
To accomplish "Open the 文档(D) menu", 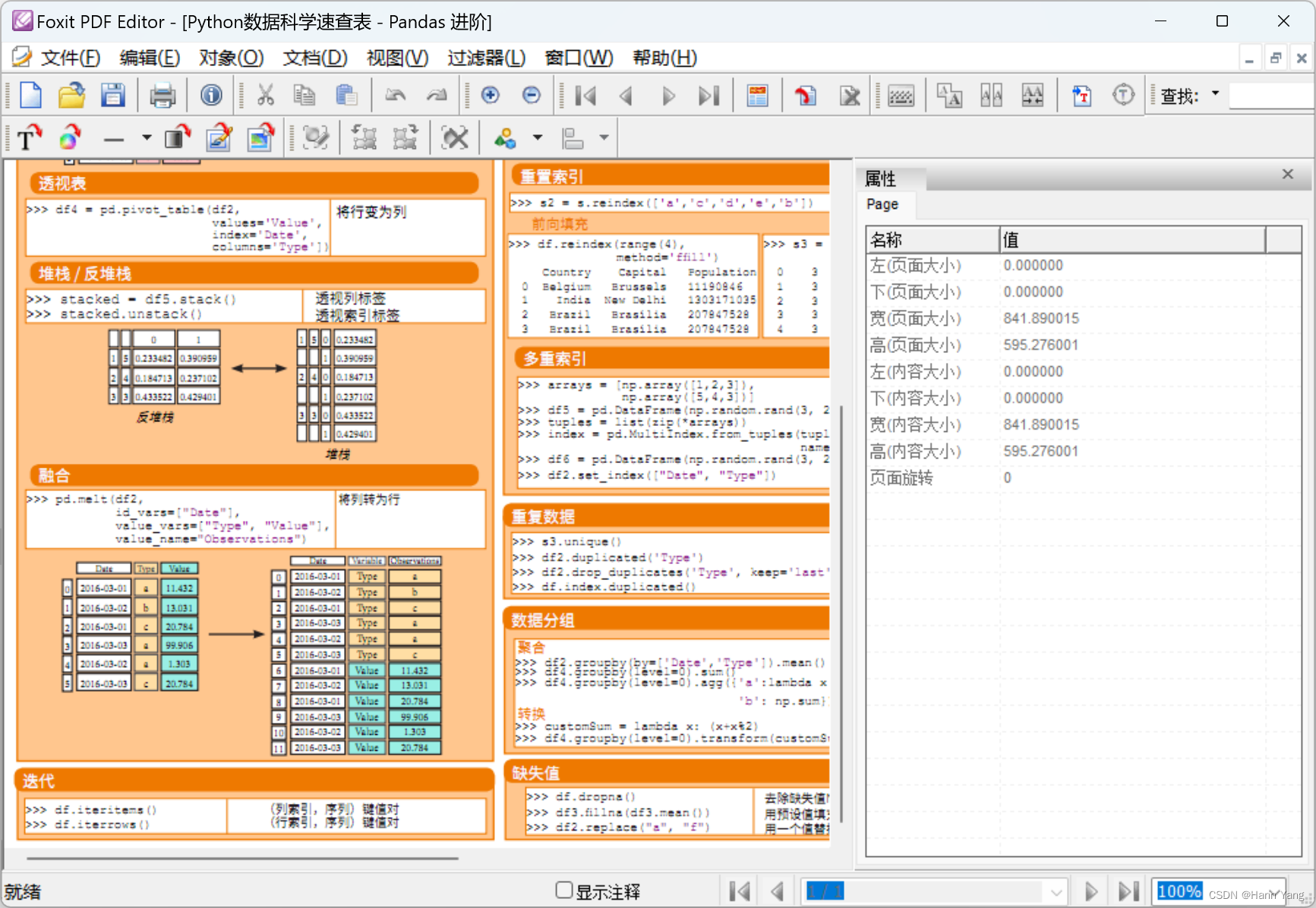I will (x=314, y=58).
